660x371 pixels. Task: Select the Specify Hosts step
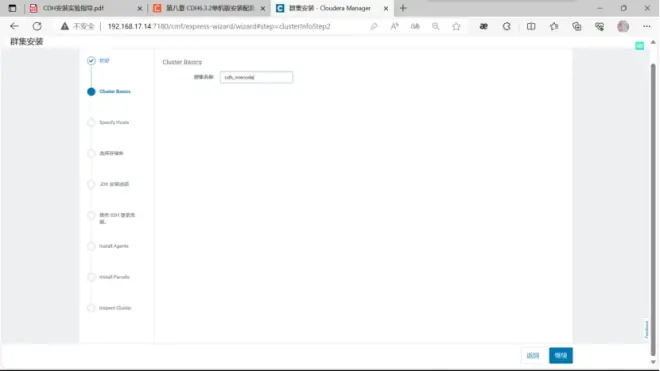coord(114,123)
